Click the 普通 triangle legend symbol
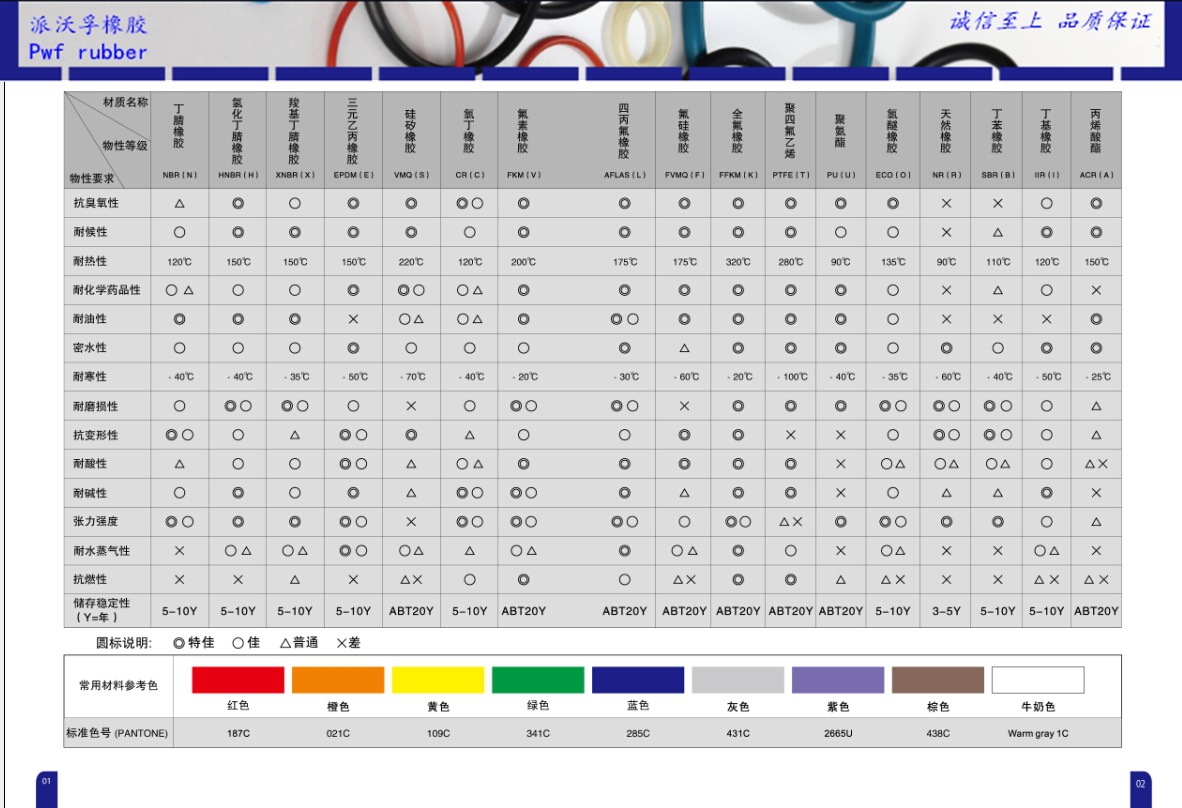The image size is (1182, 808). click(x=285, y=643)
